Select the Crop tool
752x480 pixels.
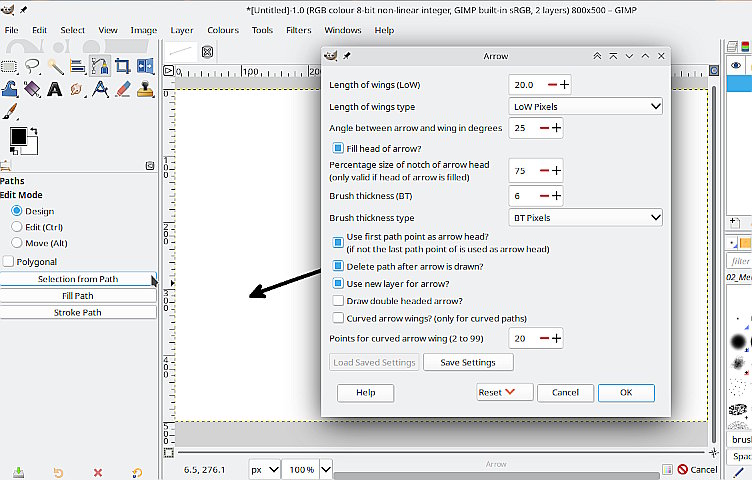pyautogui.click(x=122, y=66)
